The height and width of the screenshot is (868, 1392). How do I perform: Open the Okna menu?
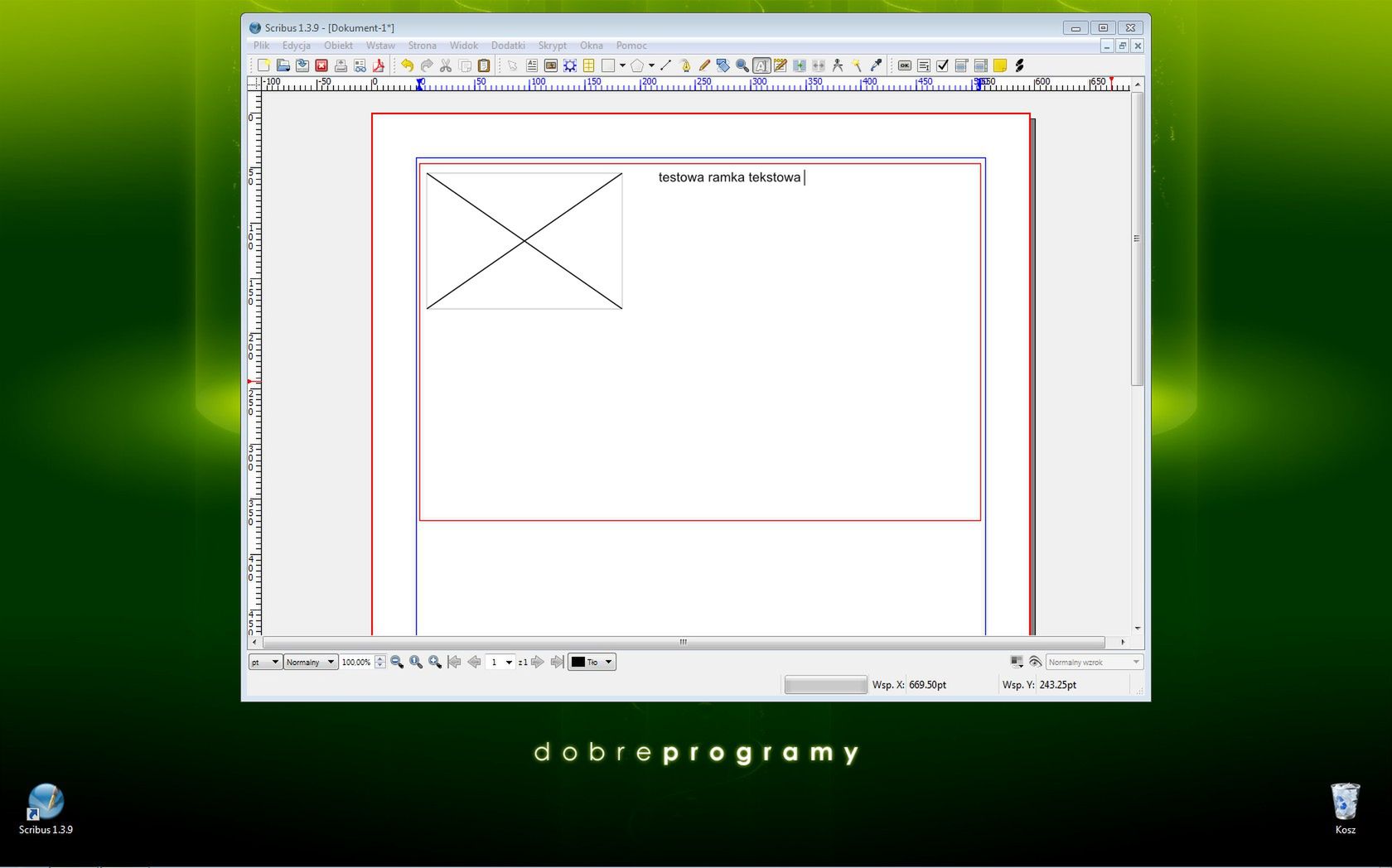[x=592, y=46]
